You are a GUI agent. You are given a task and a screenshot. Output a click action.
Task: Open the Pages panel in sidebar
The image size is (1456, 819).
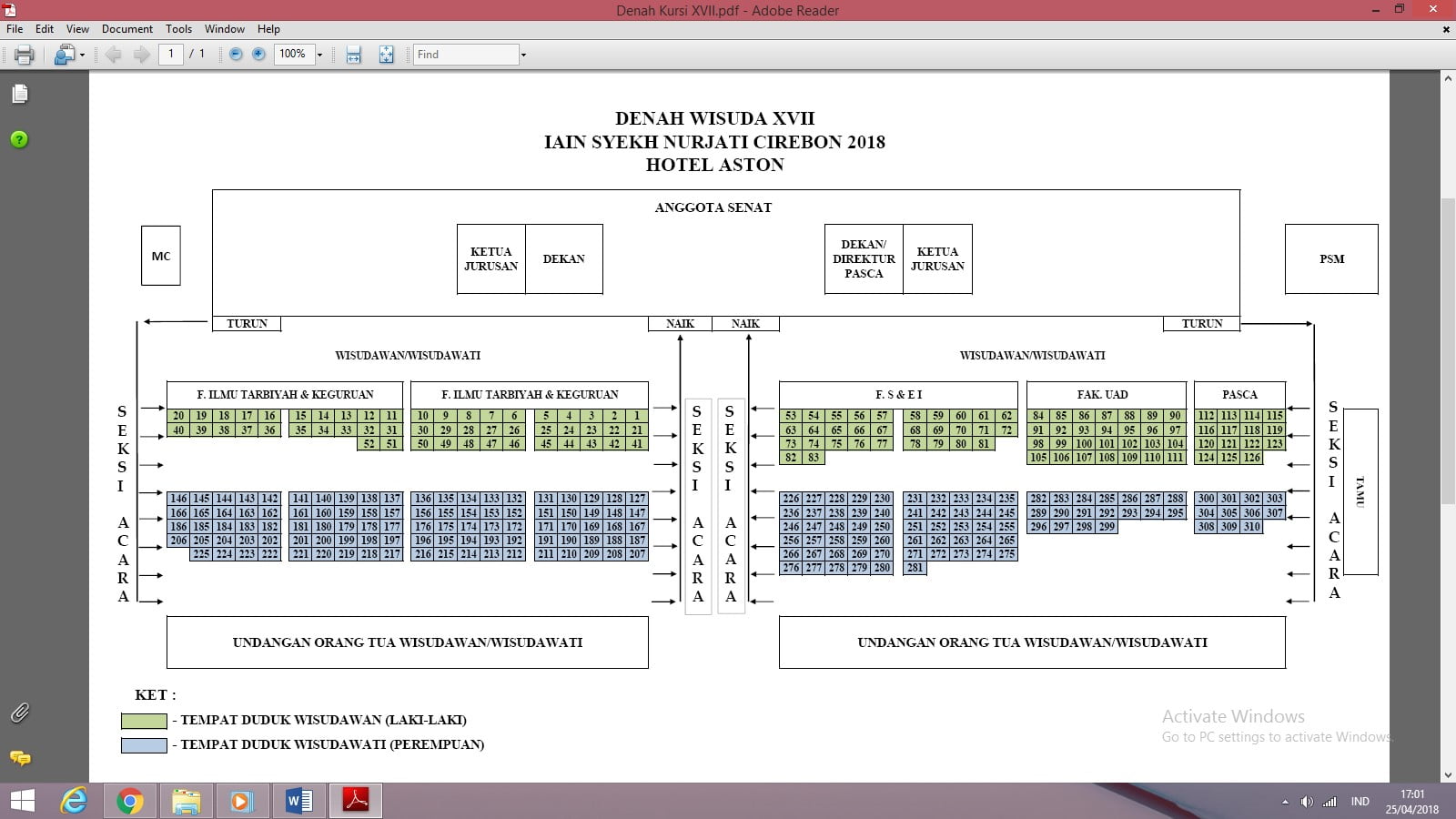19,95
